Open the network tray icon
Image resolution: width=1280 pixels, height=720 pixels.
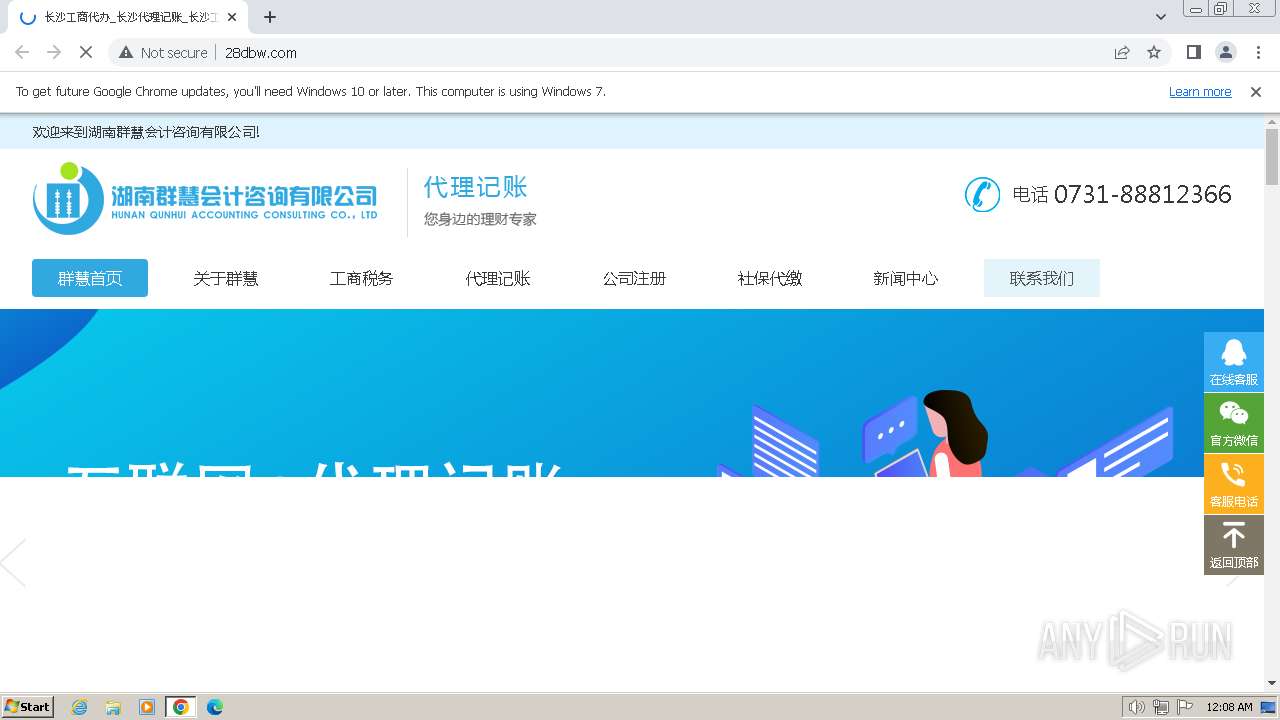(1161, 707)
